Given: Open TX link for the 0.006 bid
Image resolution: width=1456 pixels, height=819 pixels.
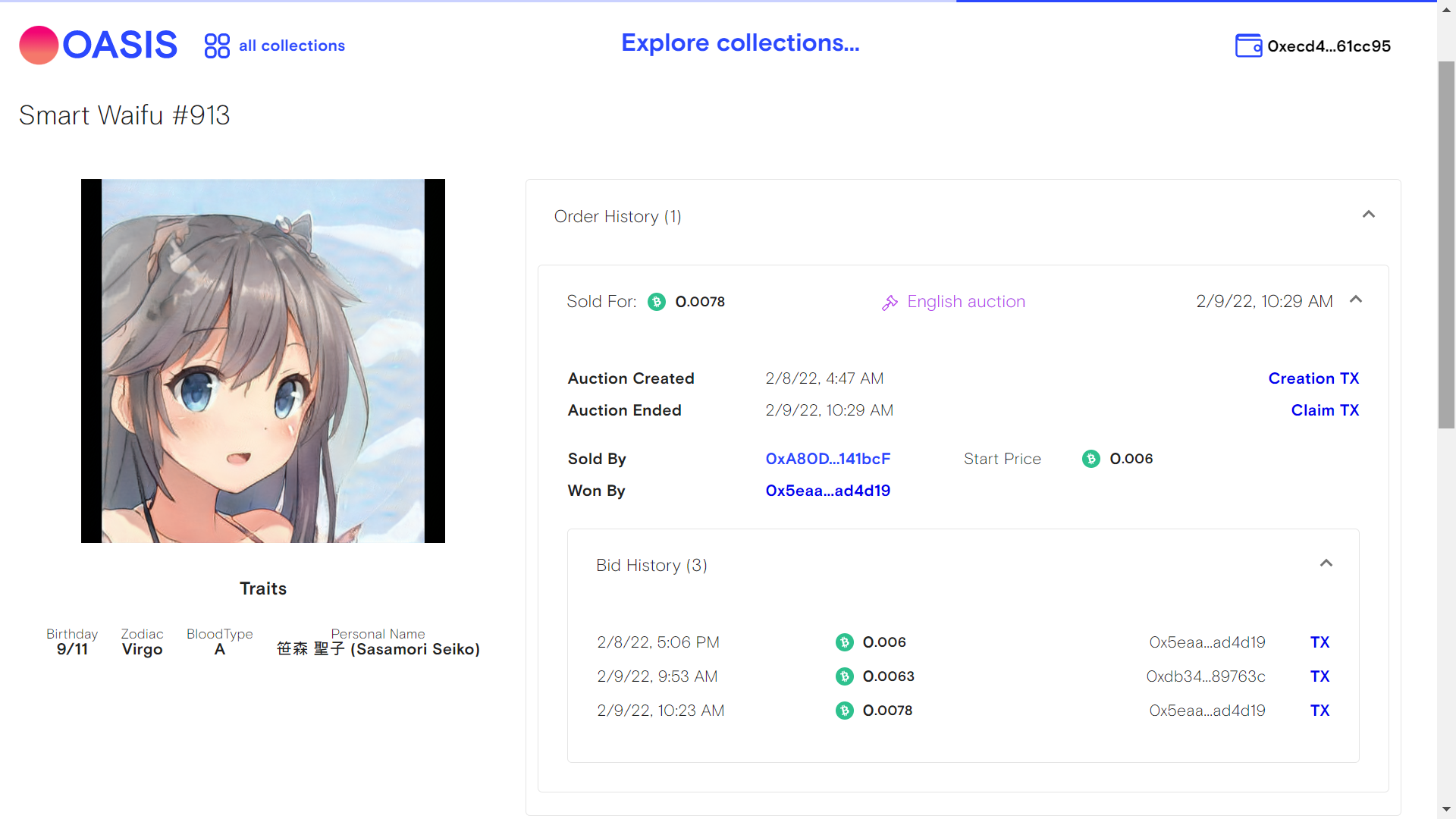Looking at the screenshot, I should [1319, 642].
